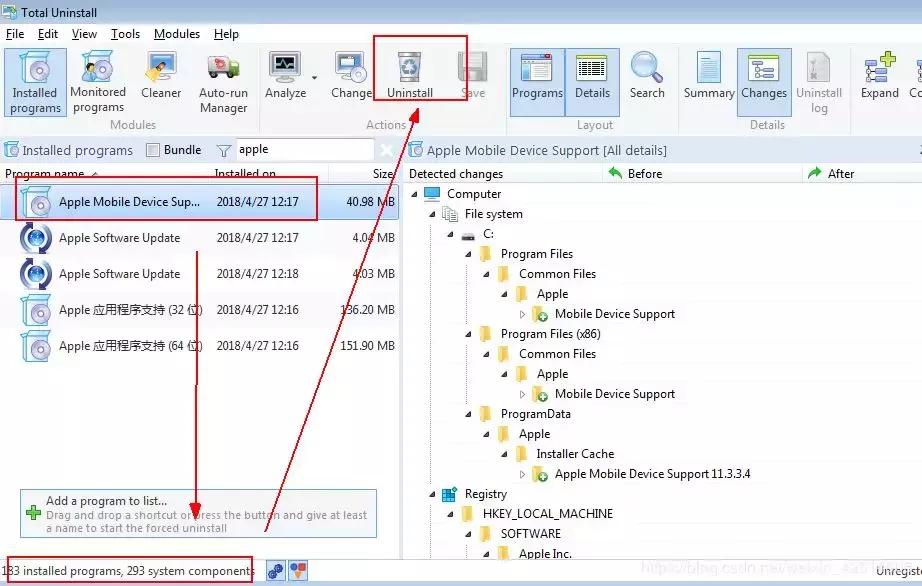Collapse the Registry tree node
Screen dimensions: 922x586
point(433,494)
